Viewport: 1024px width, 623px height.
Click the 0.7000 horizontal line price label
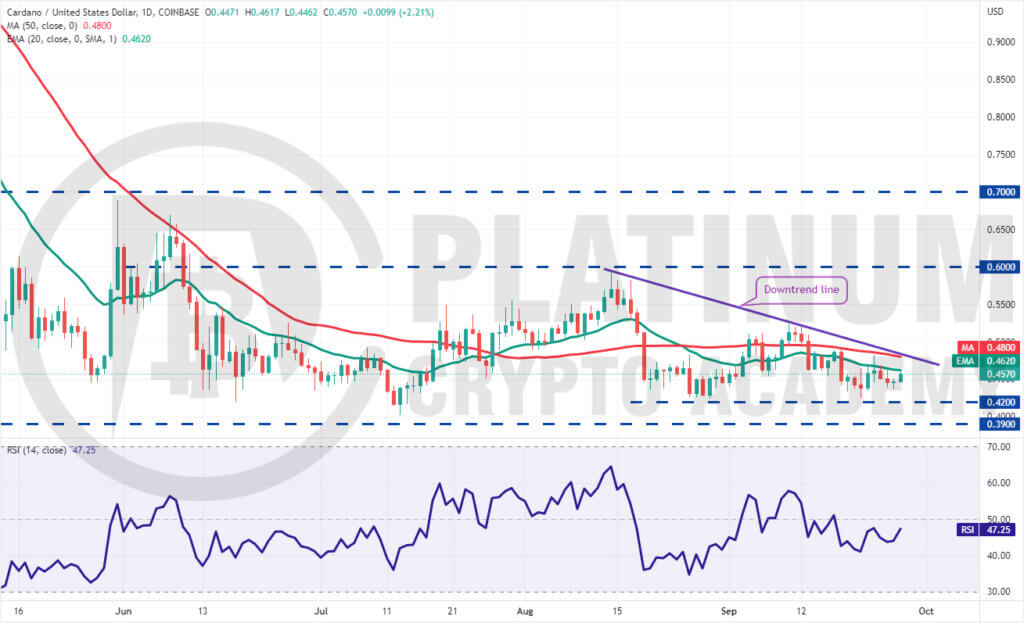click(1000, 192)
